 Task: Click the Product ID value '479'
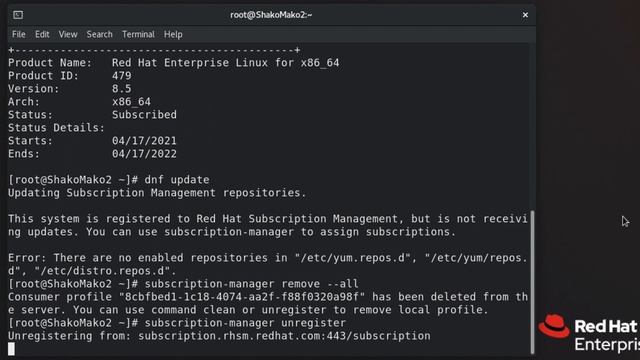pyautogui.click(x=122, y=76)
